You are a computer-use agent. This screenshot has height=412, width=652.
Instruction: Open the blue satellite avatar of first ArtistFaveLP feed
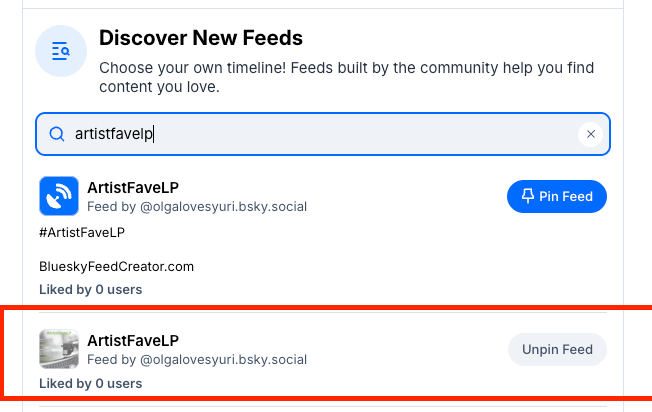(x=58, y=196)
